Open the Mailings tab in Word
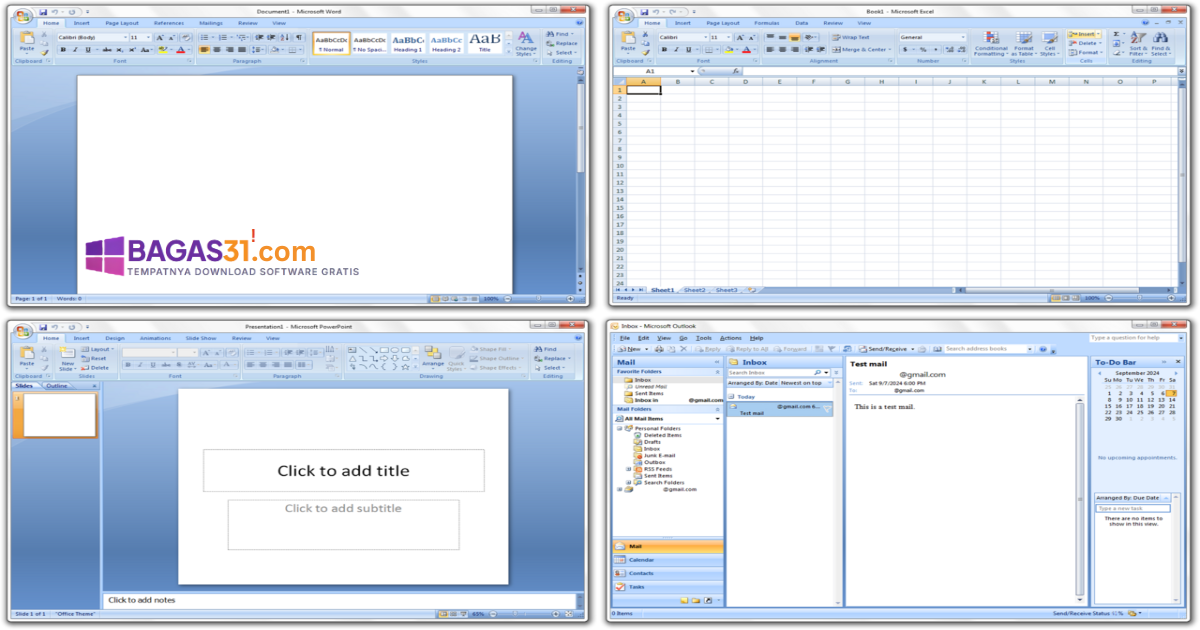Screen dimensions: 1200x630 211,23
